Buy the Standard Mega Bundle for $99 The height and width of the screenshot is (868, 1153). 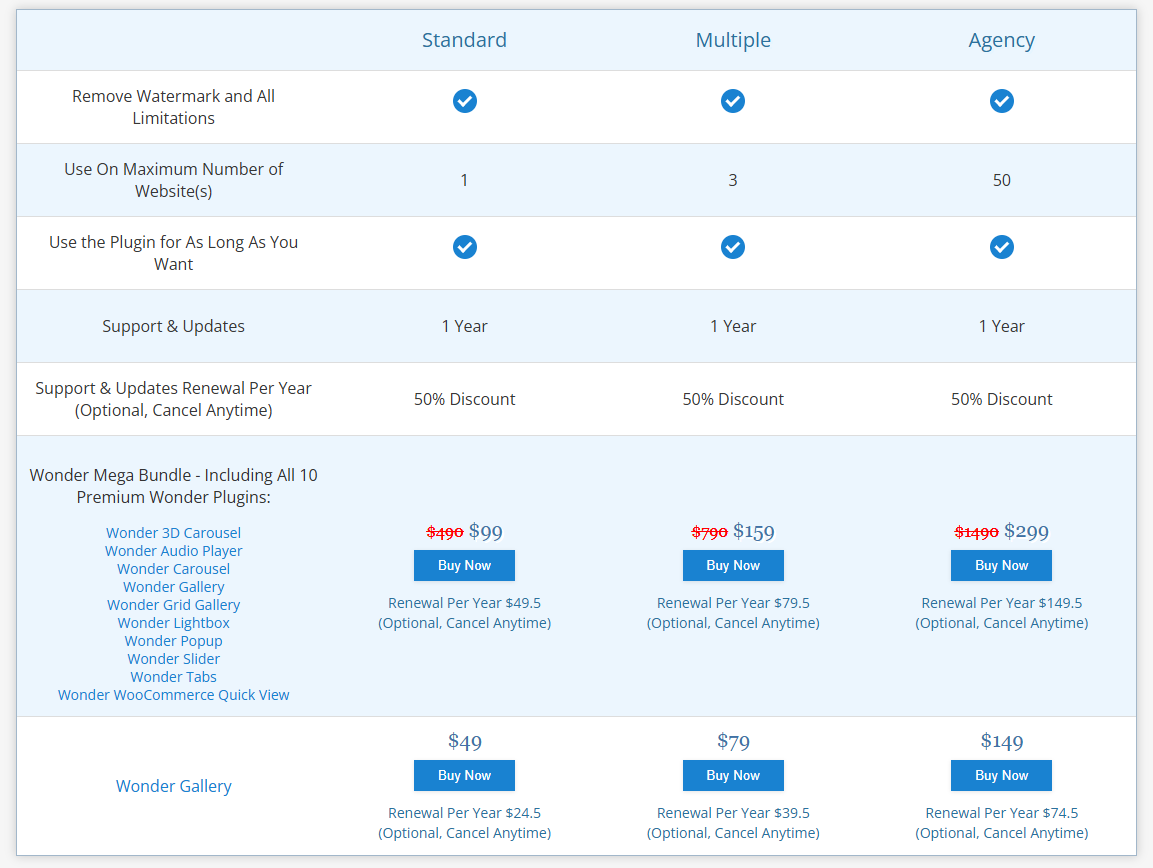point(465,566)
